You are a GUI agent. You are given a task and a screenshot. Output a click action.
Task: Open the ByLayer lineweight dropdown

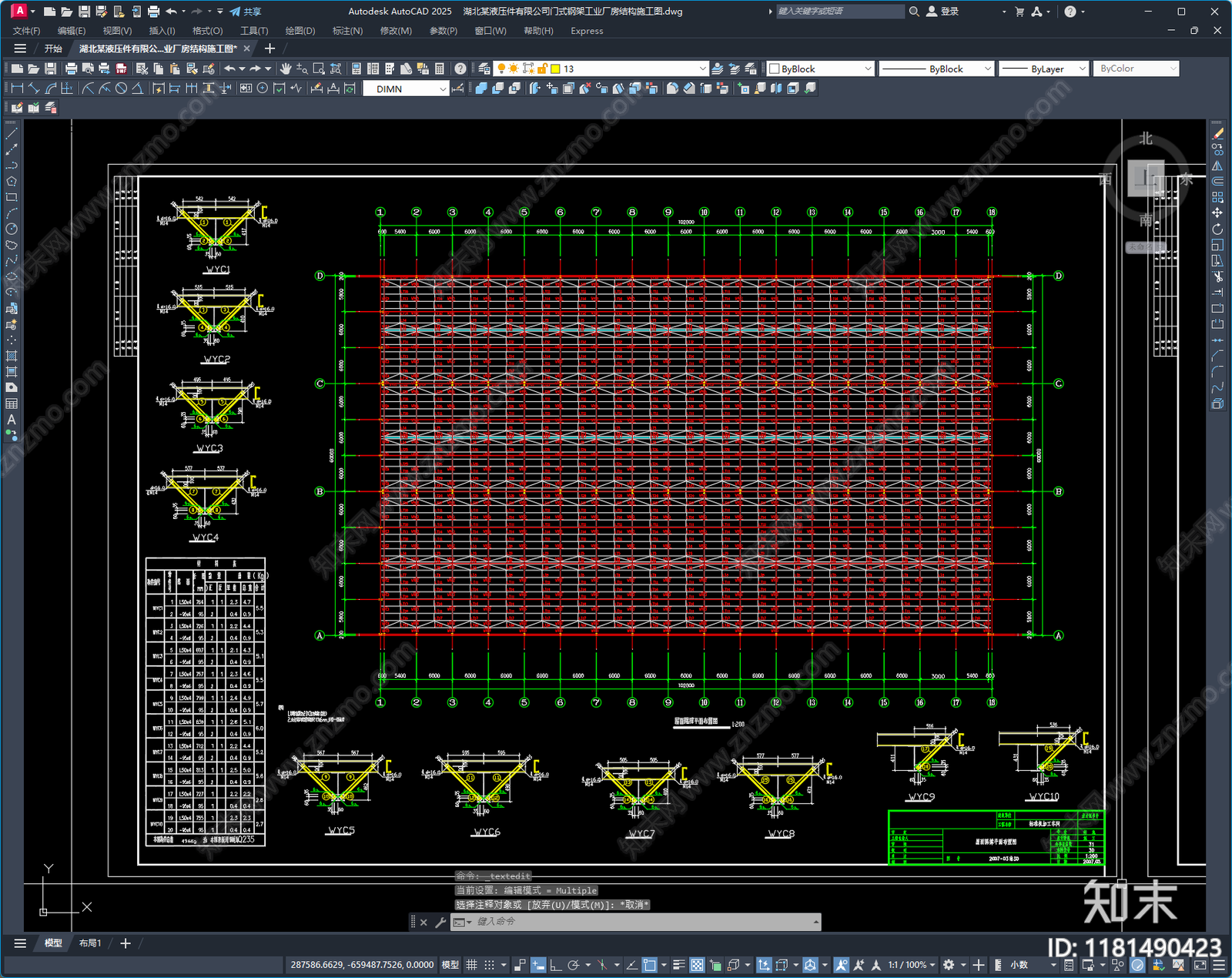coord(1043,69)
